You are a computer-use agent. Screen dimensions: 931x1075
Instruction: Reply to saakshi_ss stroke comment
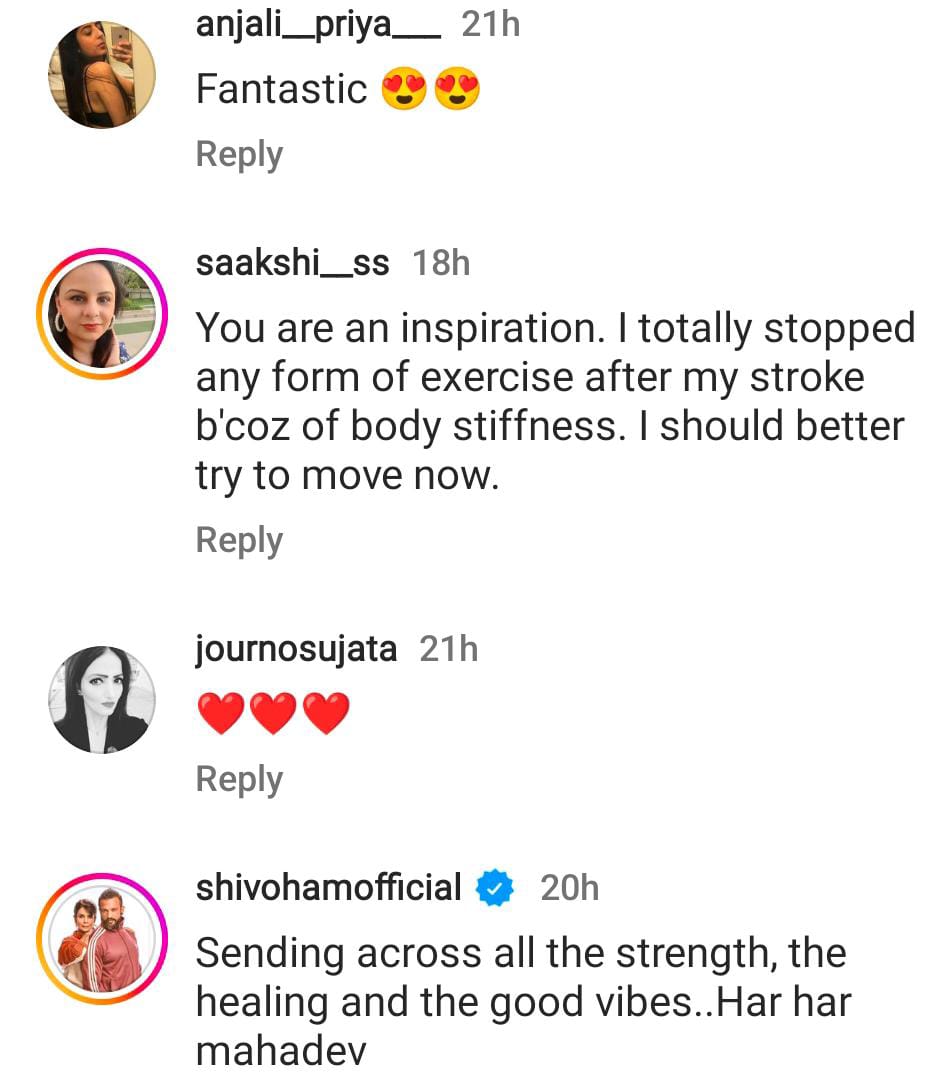[239, 540]
